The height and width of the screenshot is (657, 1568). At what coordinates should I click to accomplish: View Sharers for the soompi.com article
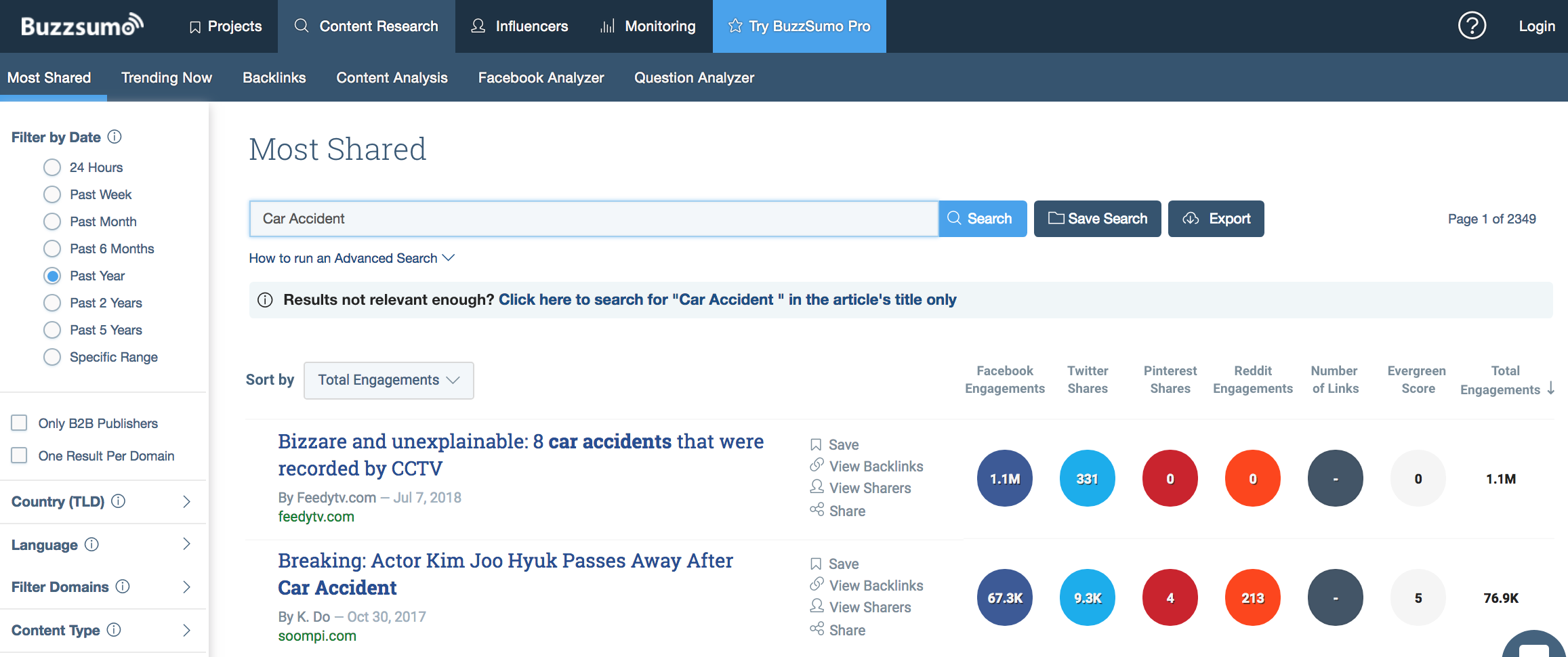click(x=861, y=607)
